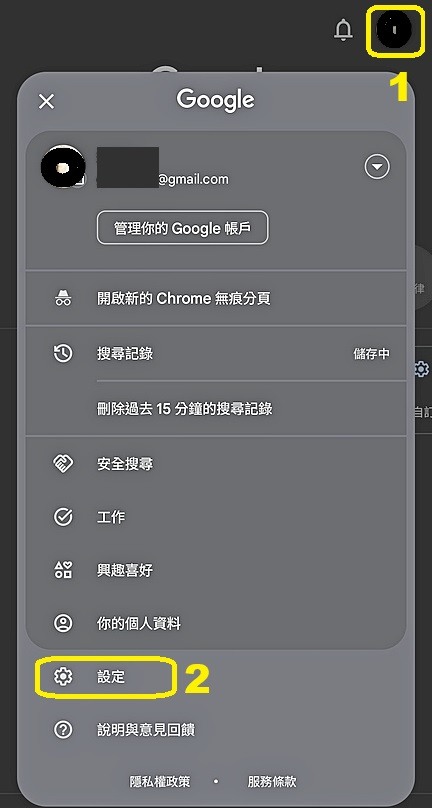Viewport: 432px width, 808px height.
Task: Click the 興趣喜好 shapes icon
Action: click(63, 570)
